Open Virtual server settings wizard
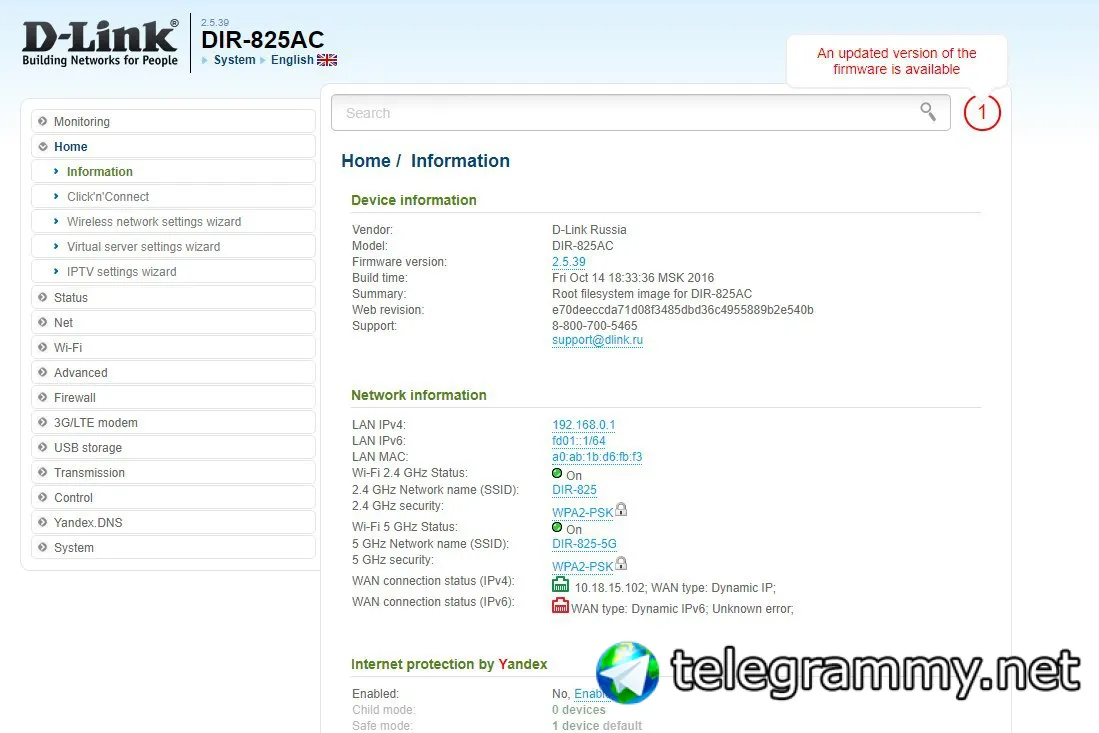1099x733 pixels. click(x=173, y=247)
